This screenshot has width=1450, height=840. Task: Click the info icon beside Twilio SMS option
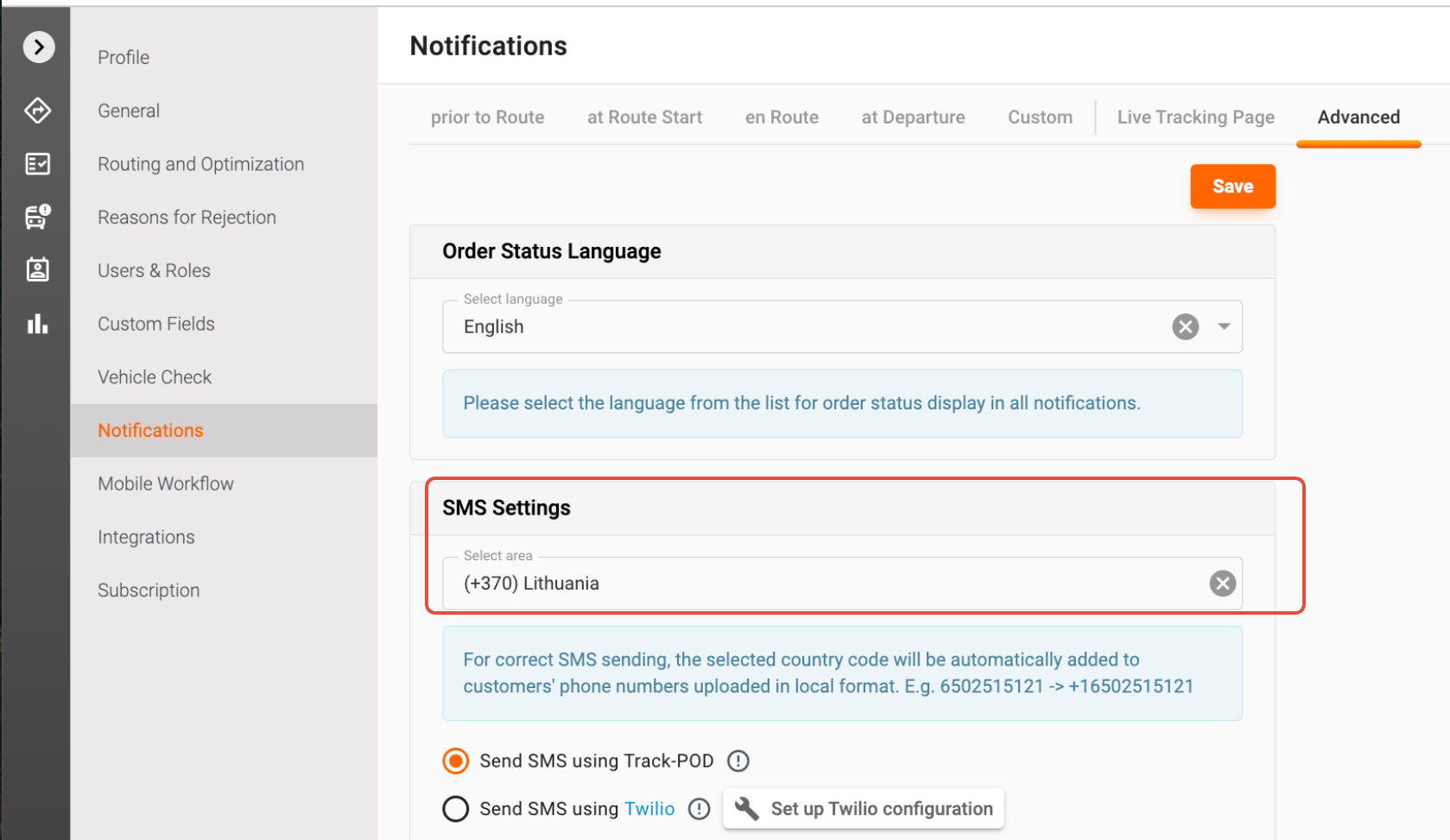[699, 809]
